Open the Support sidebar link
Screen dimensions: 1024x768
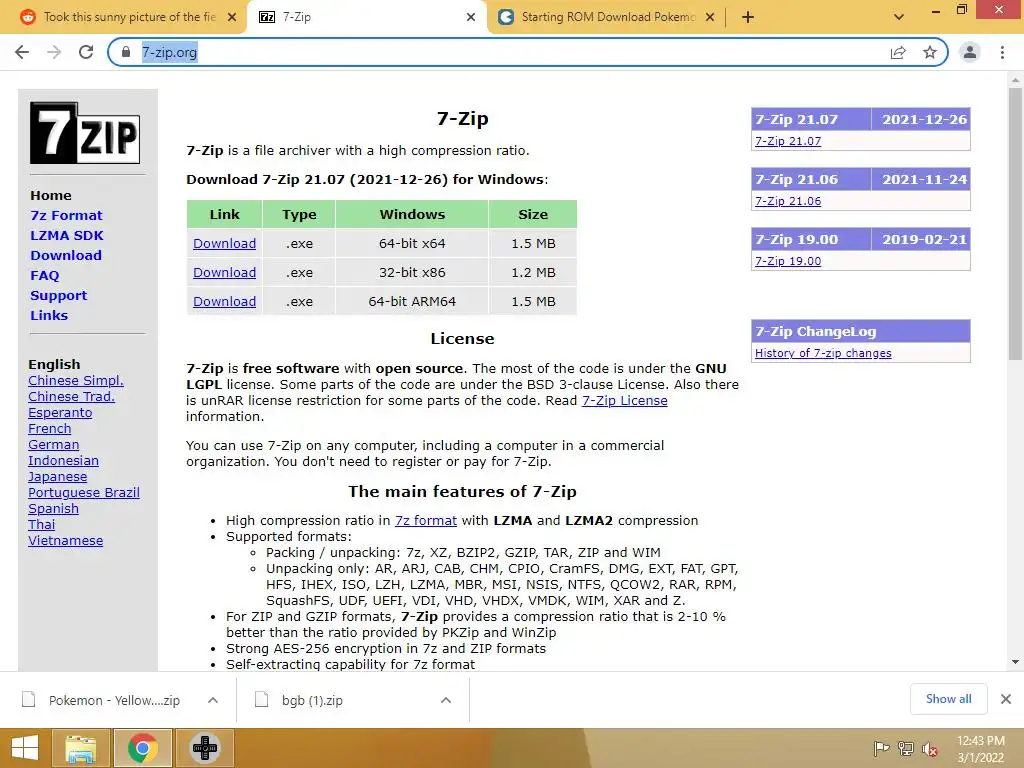(58, 295)
